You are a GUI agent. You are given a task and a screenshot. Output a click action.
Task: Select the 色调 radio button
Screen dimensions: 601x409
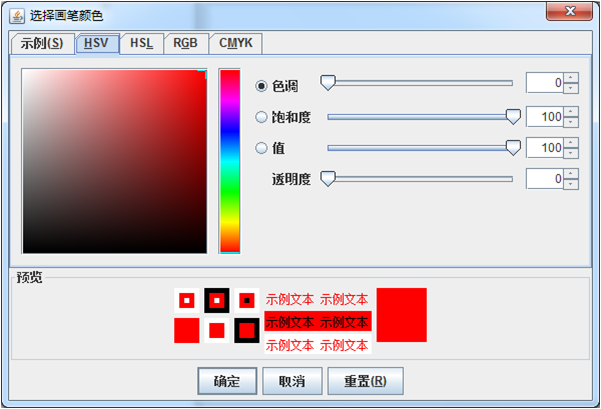[x=261, y=86]
